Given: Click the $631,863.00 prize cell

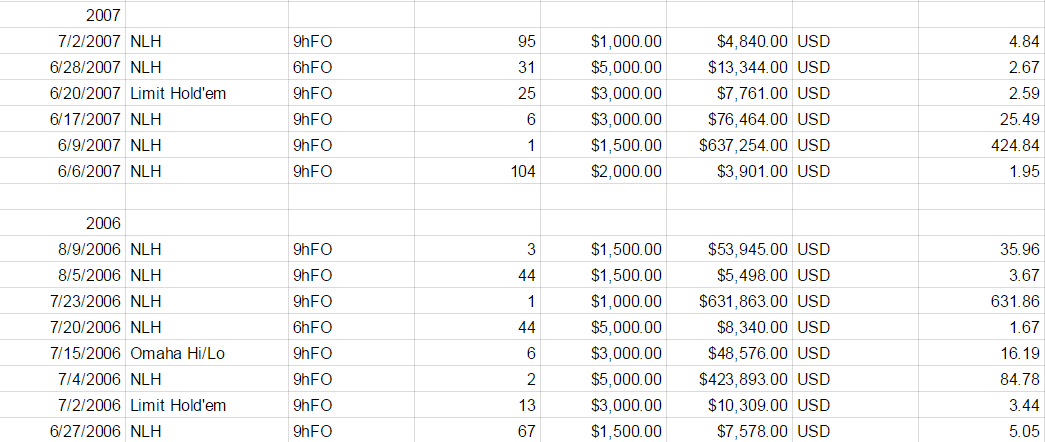Looking at the screenshot, I should 729,301.
